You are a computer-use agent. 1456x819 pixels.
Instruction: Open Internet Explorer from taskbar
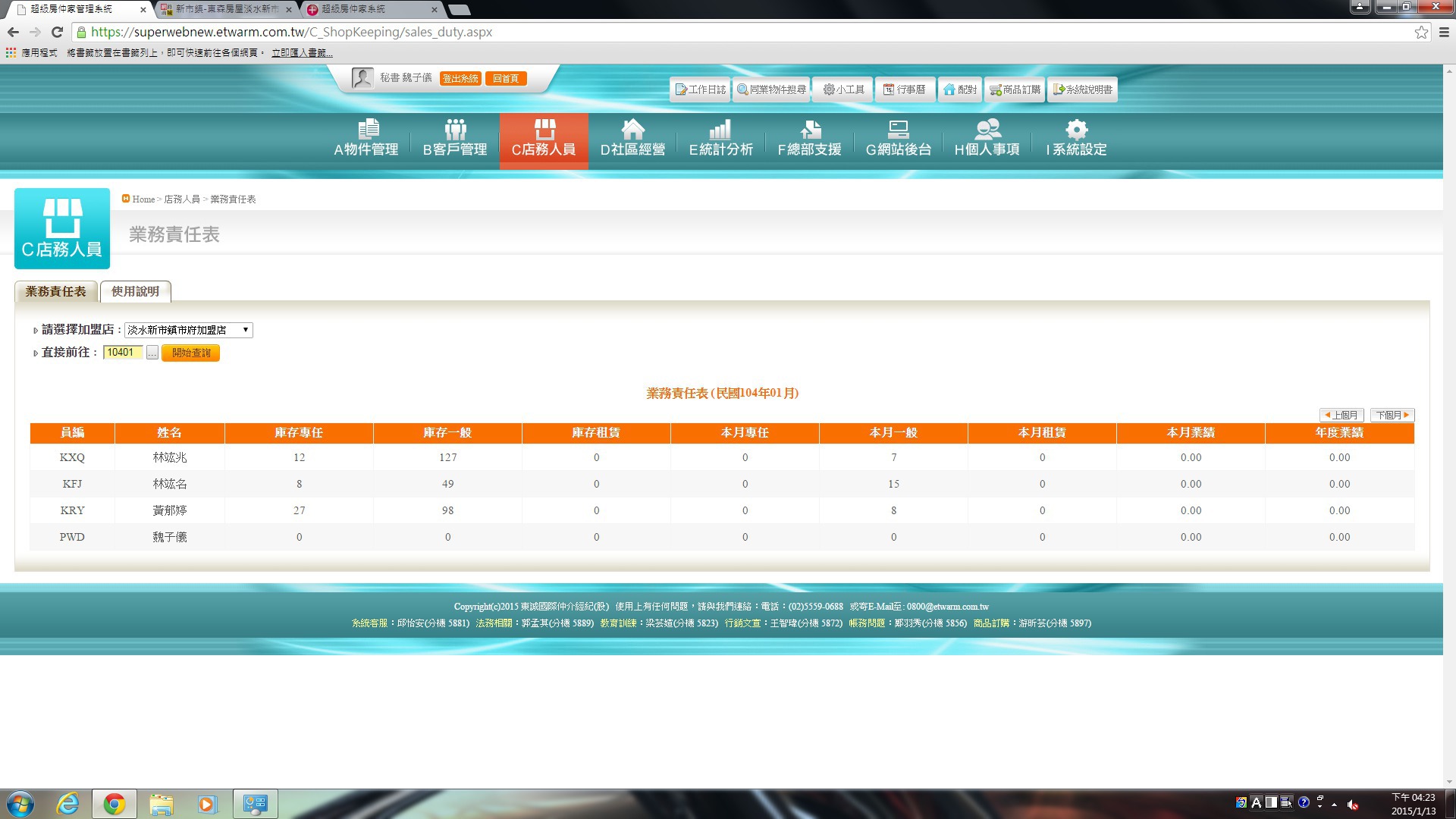[67, 804]
